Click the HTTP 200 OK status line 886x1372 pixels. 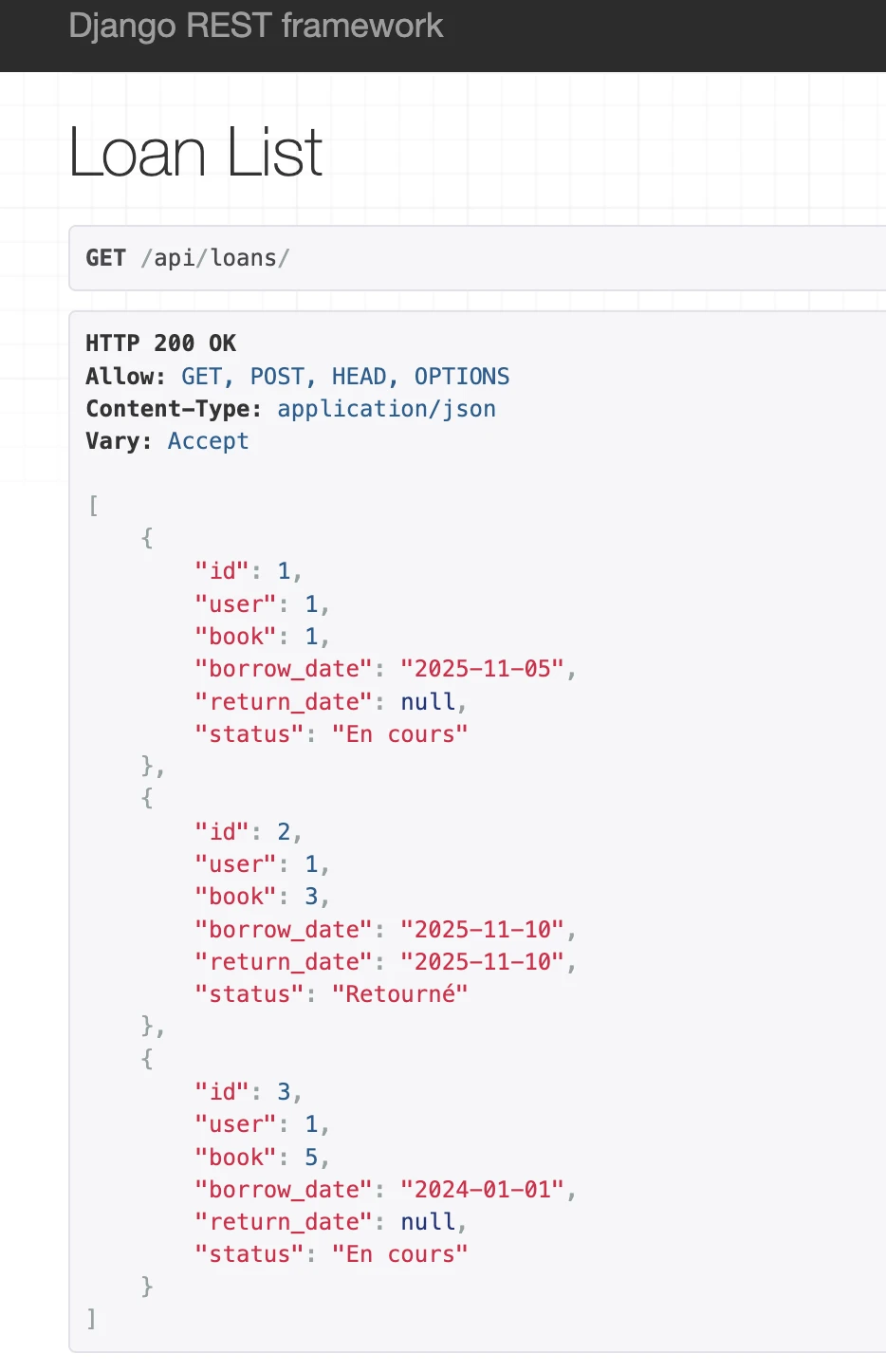(x=160, y=343)
